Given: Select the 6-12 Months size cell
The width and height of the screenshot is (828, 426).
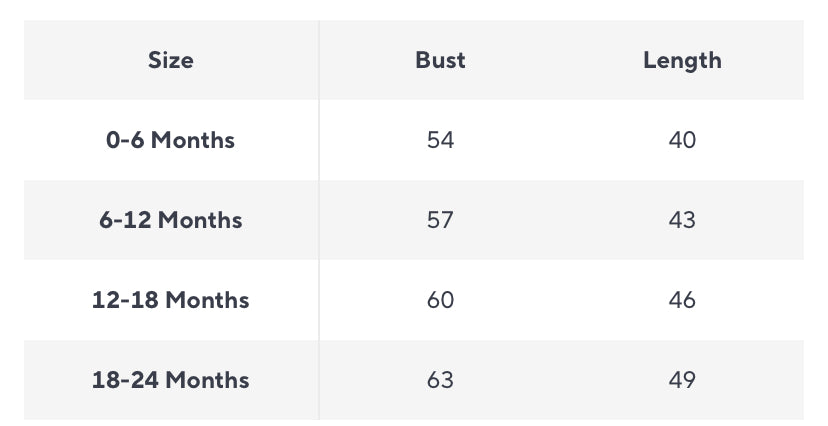Looking at the screenshot, I should point(171,220).
